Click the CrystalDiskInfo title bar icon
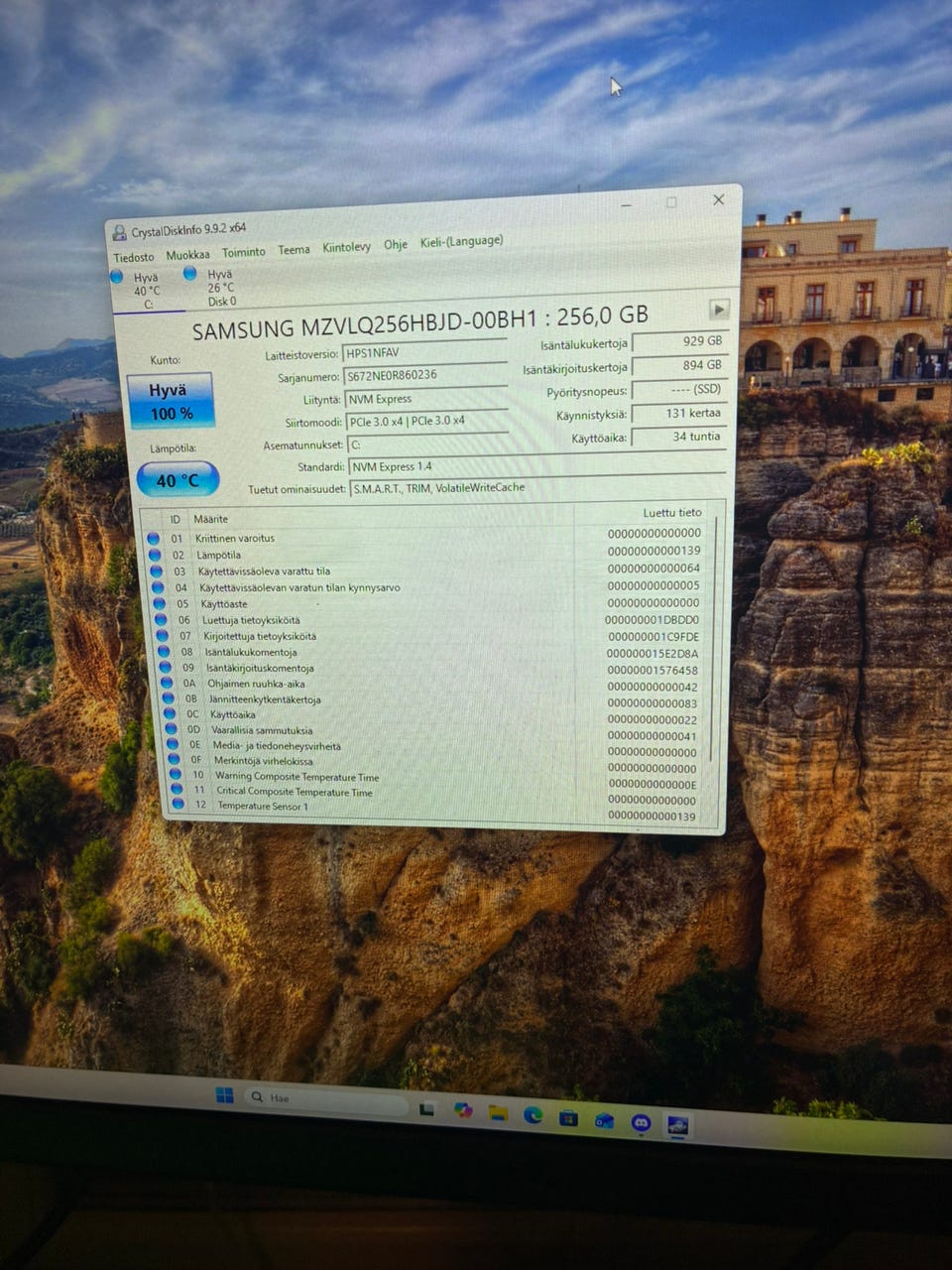The width and height of the screenshot is (952, 1270). pyautogui.click(x=120, y=233)
